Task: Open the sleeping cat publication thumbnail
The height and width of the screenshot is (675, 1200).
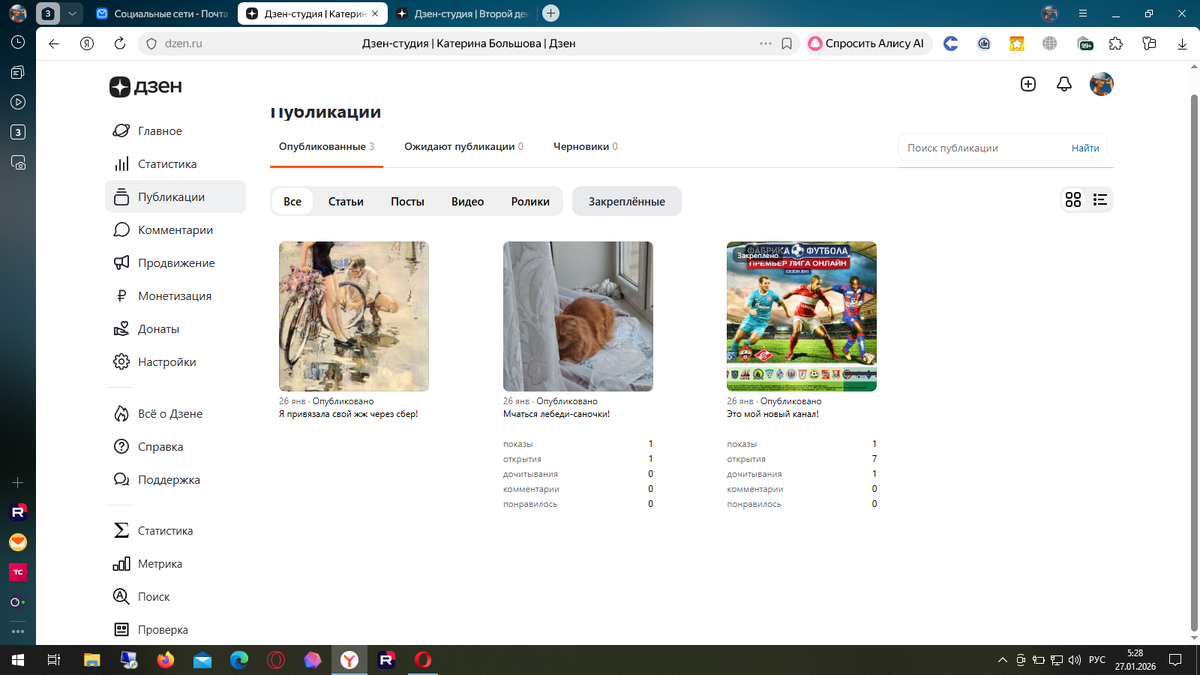Action: point(578,316)
